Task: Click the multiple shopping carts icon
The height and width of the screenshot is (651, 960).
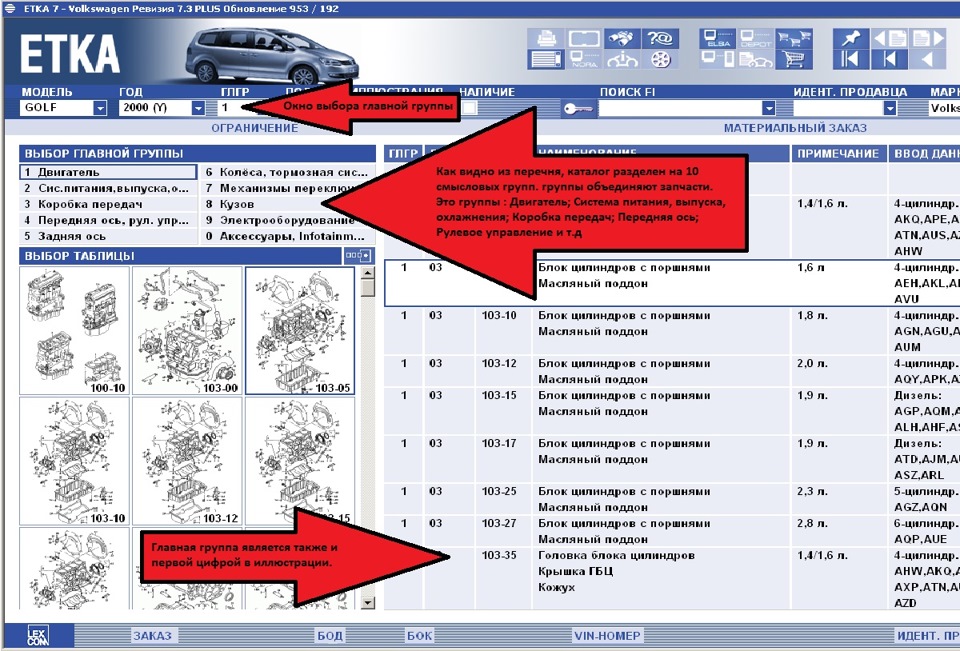Action: [x=794, y=39]
